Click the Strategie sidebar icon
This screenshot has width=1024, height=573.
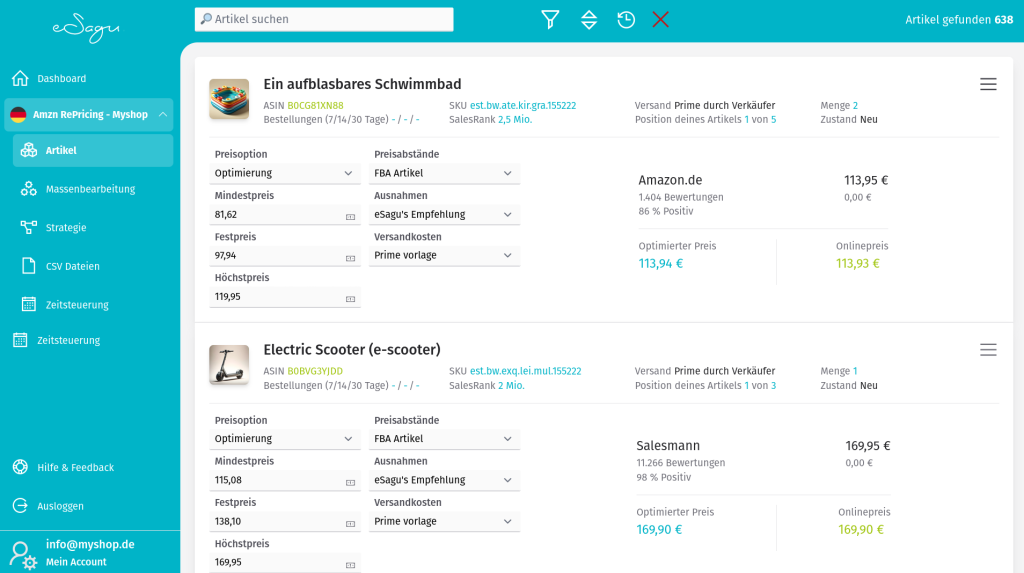click(x=29, y=227)
